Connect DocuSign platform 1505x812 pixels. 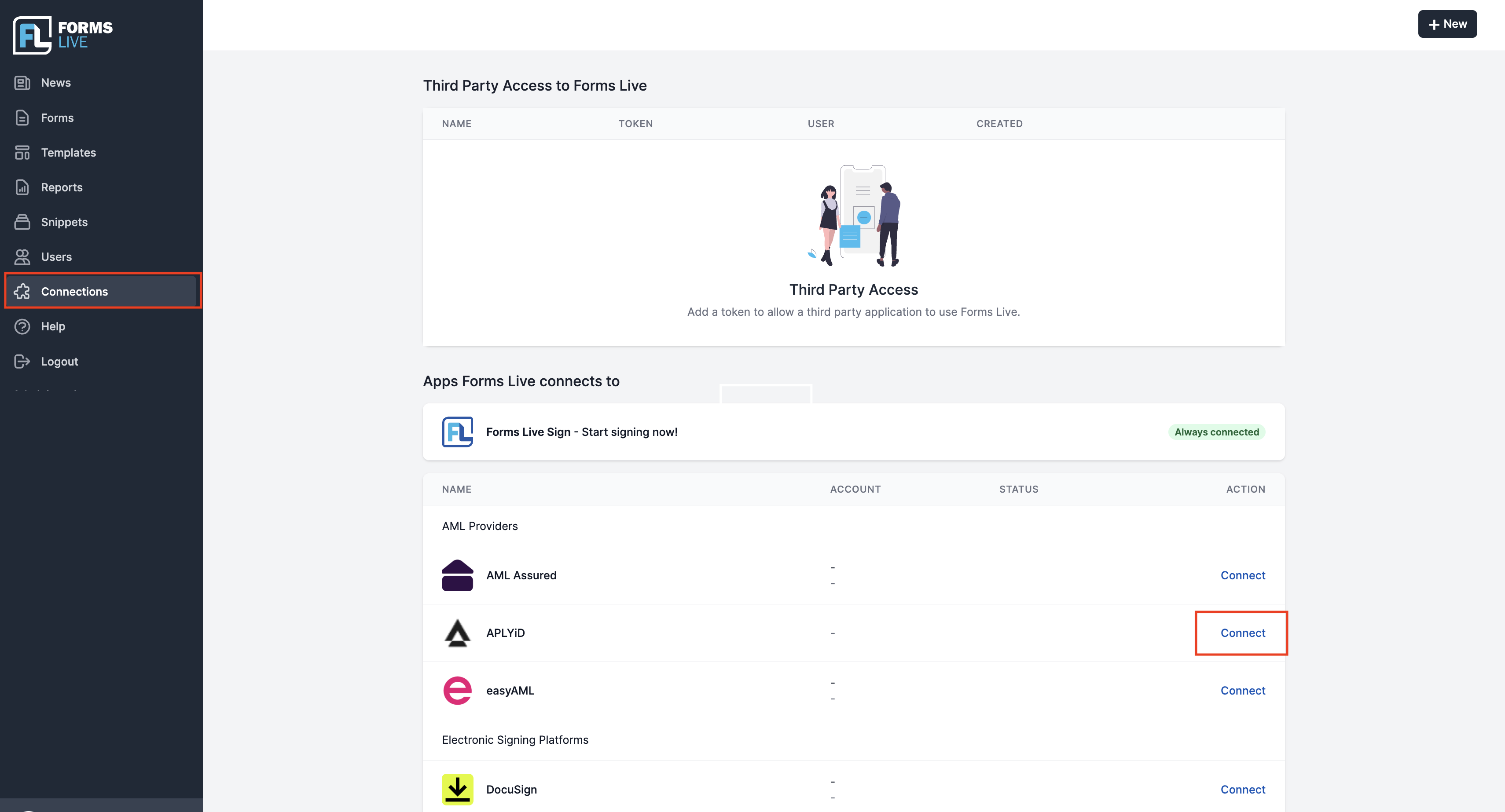pos(1243,790)
